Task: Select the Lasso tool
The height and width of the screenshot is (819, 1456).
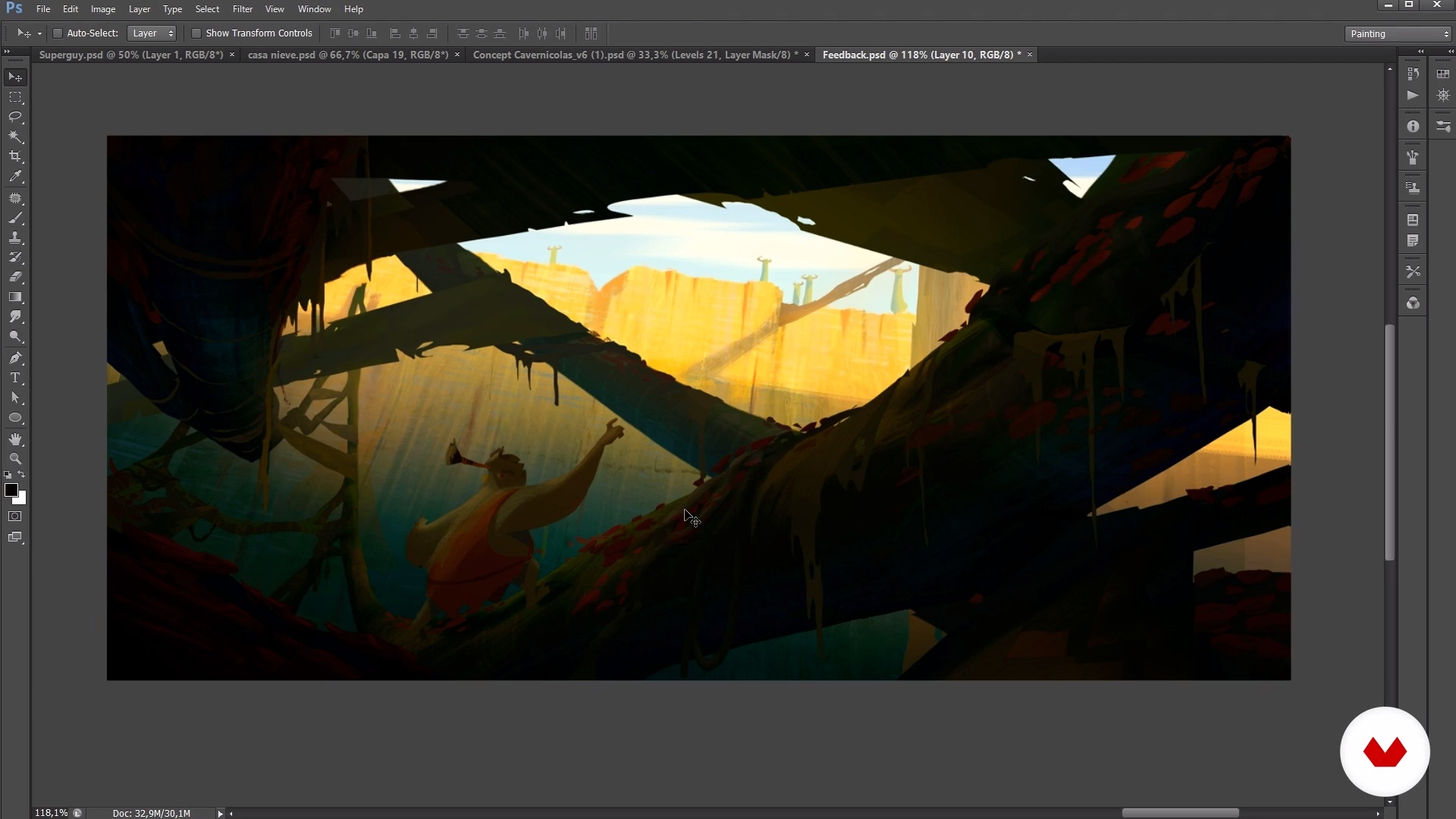Action: click(x=15, y=117)
